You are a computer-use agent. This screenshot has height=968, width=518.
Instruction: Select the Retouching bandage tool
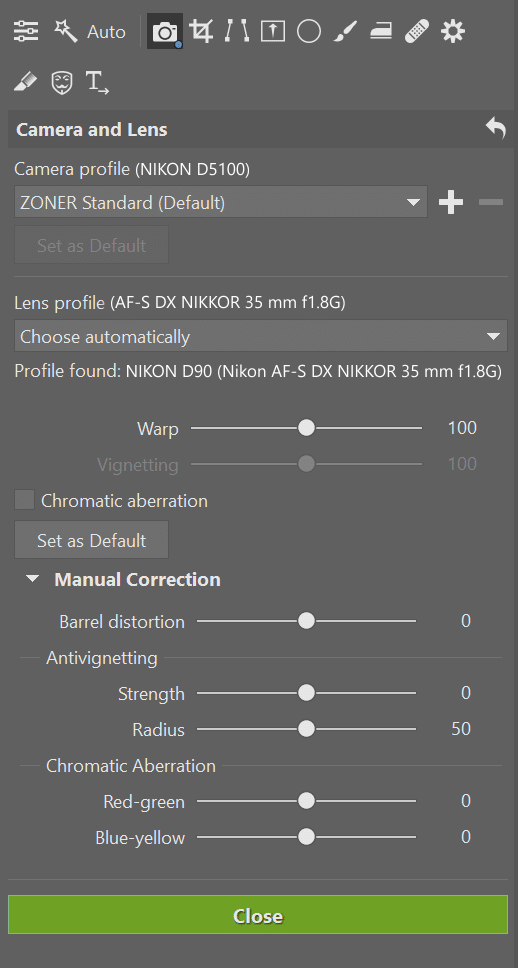pyautogui.click(x=417, y=31)
